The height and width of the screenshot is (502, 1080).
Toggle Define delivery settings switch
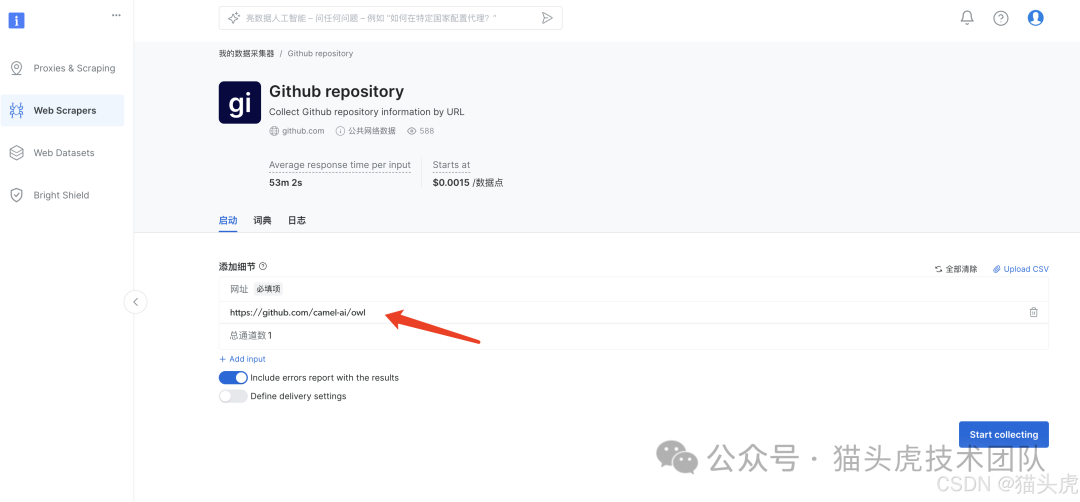pyautogui.click(x=233, y=396)
